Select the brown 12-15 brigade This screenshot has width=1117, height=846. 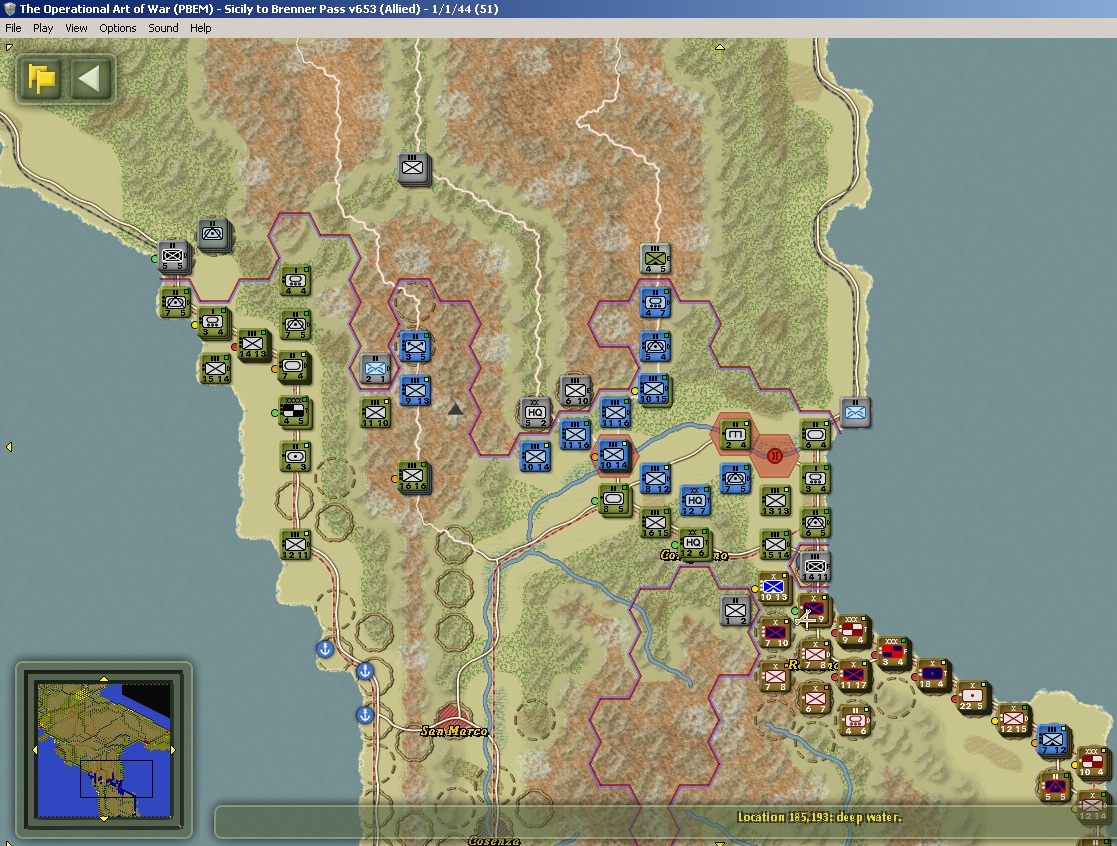coord(1012,720)
